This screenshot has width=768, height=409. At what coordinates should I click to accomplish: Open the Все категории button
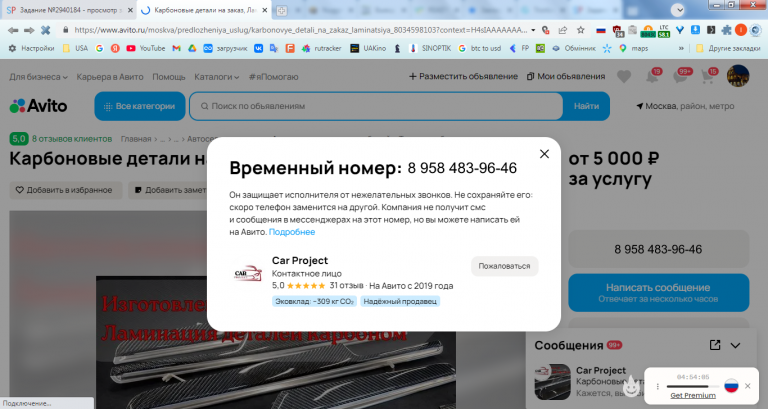coord(140,106)
